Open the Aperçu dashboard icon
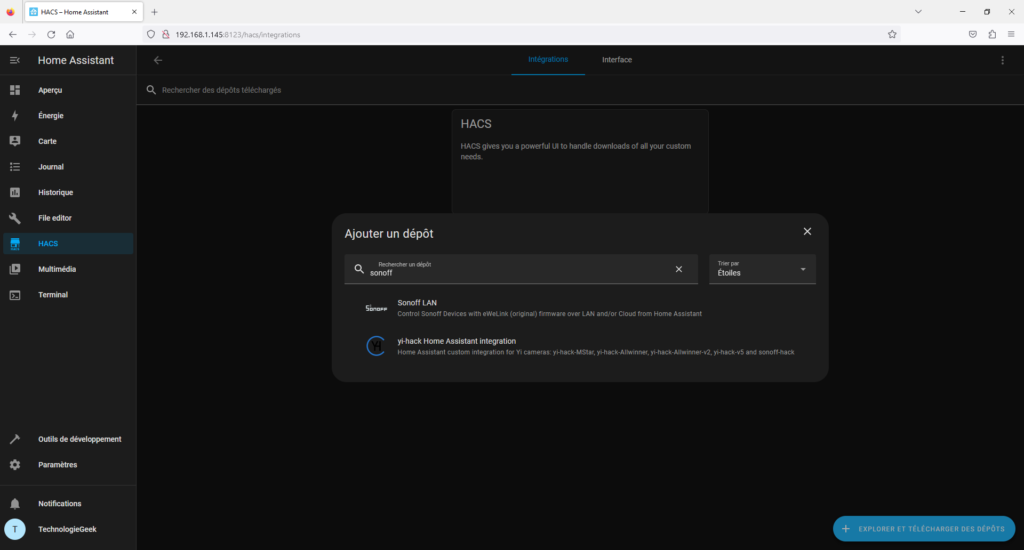 [x=14, y=90]
